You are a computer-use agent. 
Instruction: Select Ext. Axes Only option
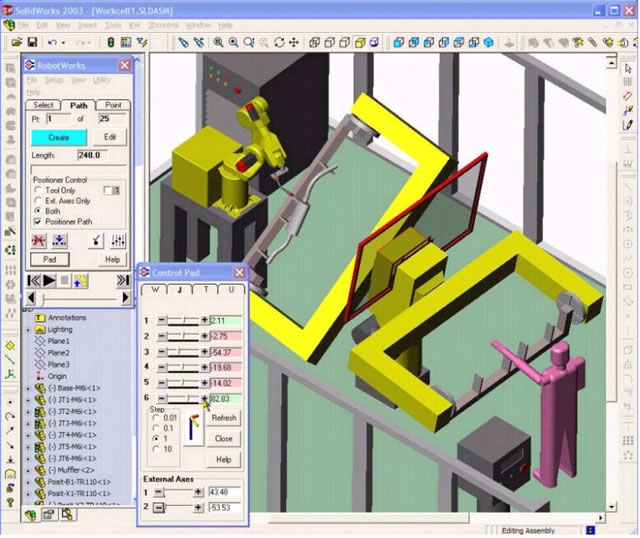pyautogui.click(x=38, y=200)
